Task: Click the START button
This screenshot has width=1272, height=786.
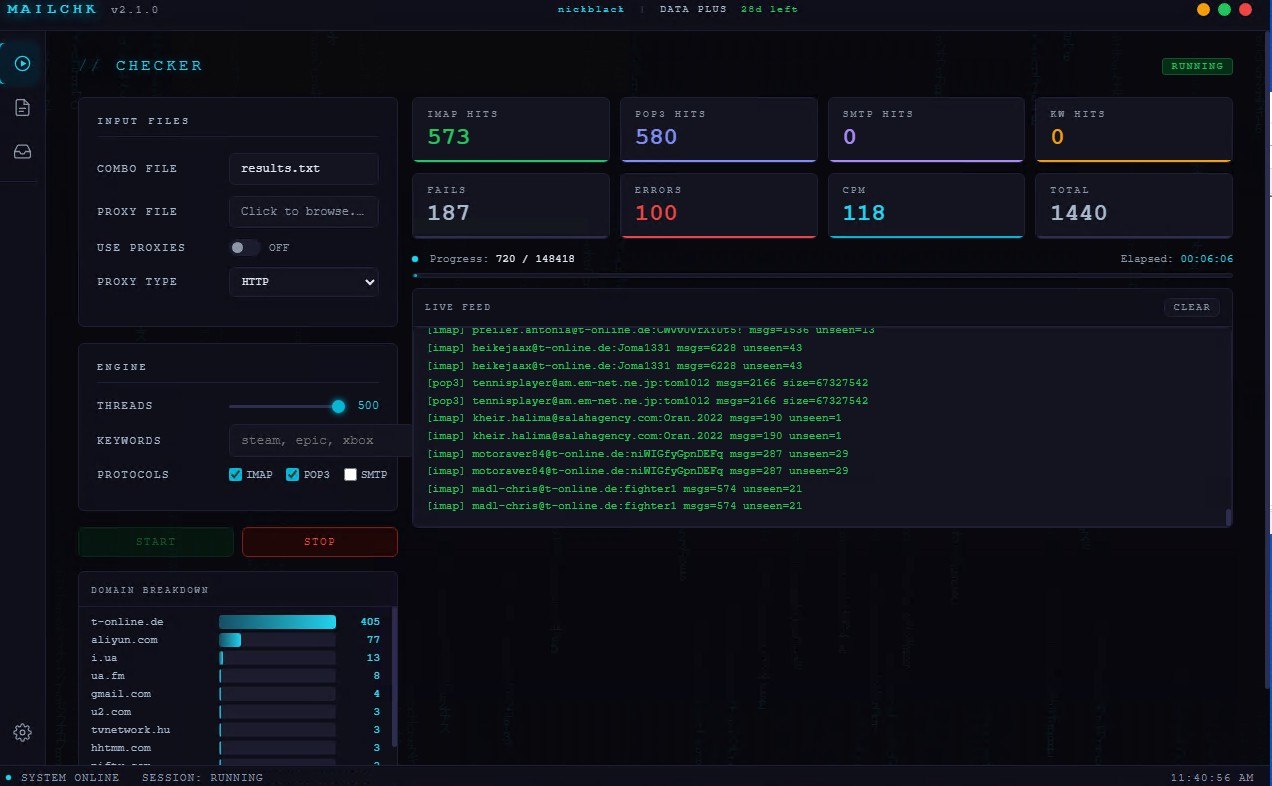Action: click(x=156, y=542)
